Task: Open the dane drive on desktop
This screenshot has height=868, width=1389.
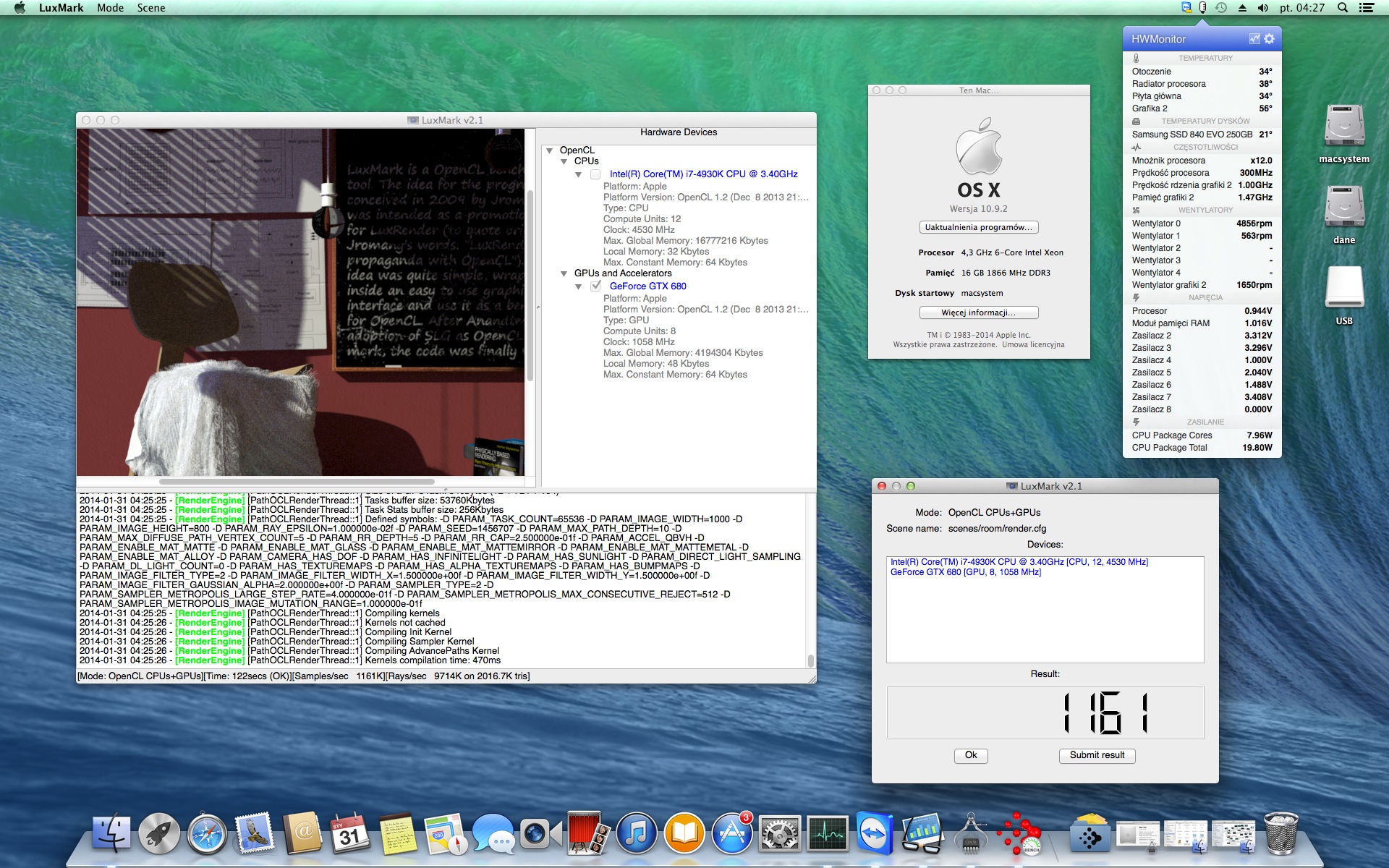Action: click(1344, 216)
